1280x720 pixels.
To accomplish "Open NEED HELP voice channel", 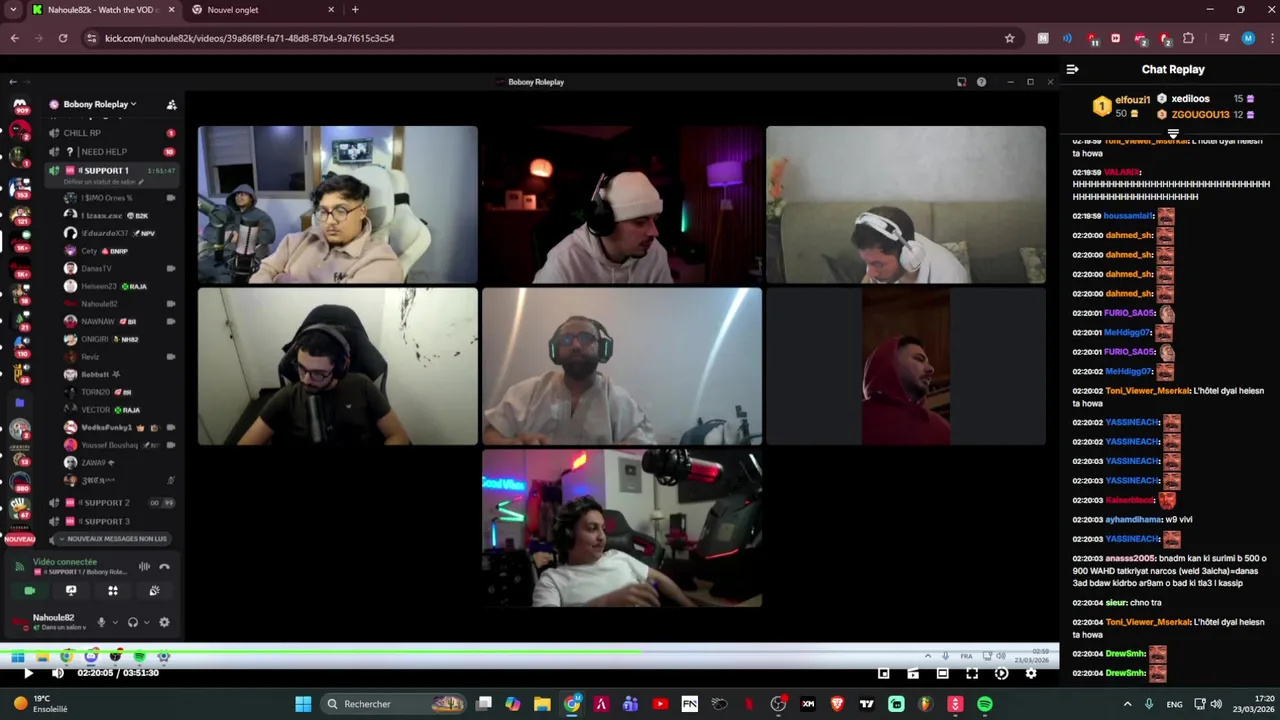I will [110, 152].
